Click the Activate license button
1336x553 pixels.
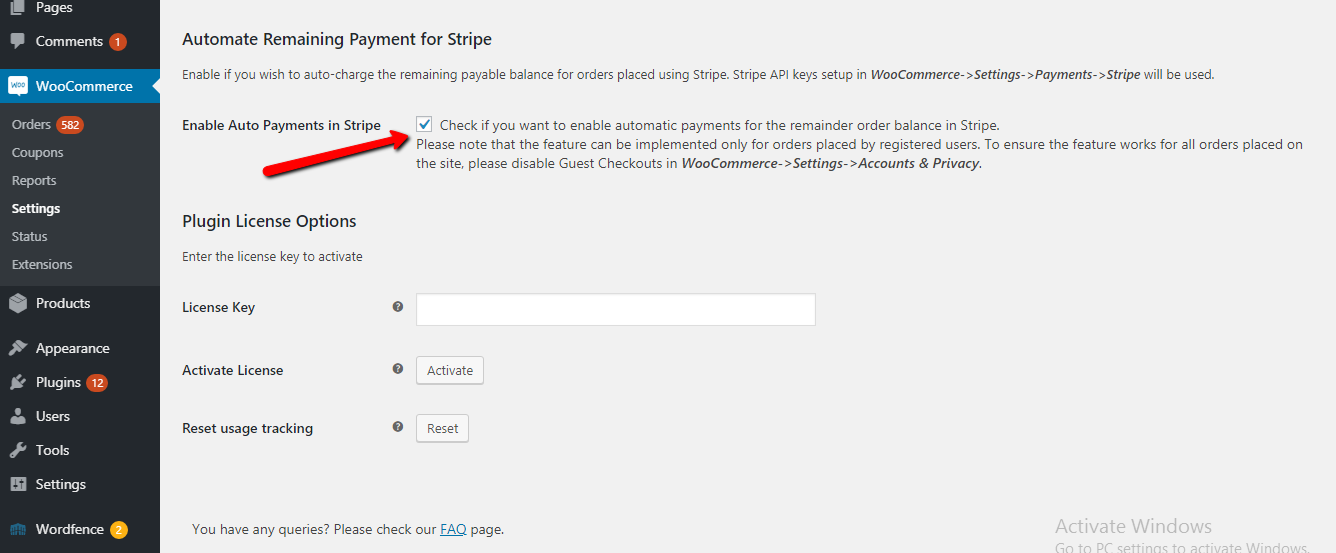(x=450, y=370)
